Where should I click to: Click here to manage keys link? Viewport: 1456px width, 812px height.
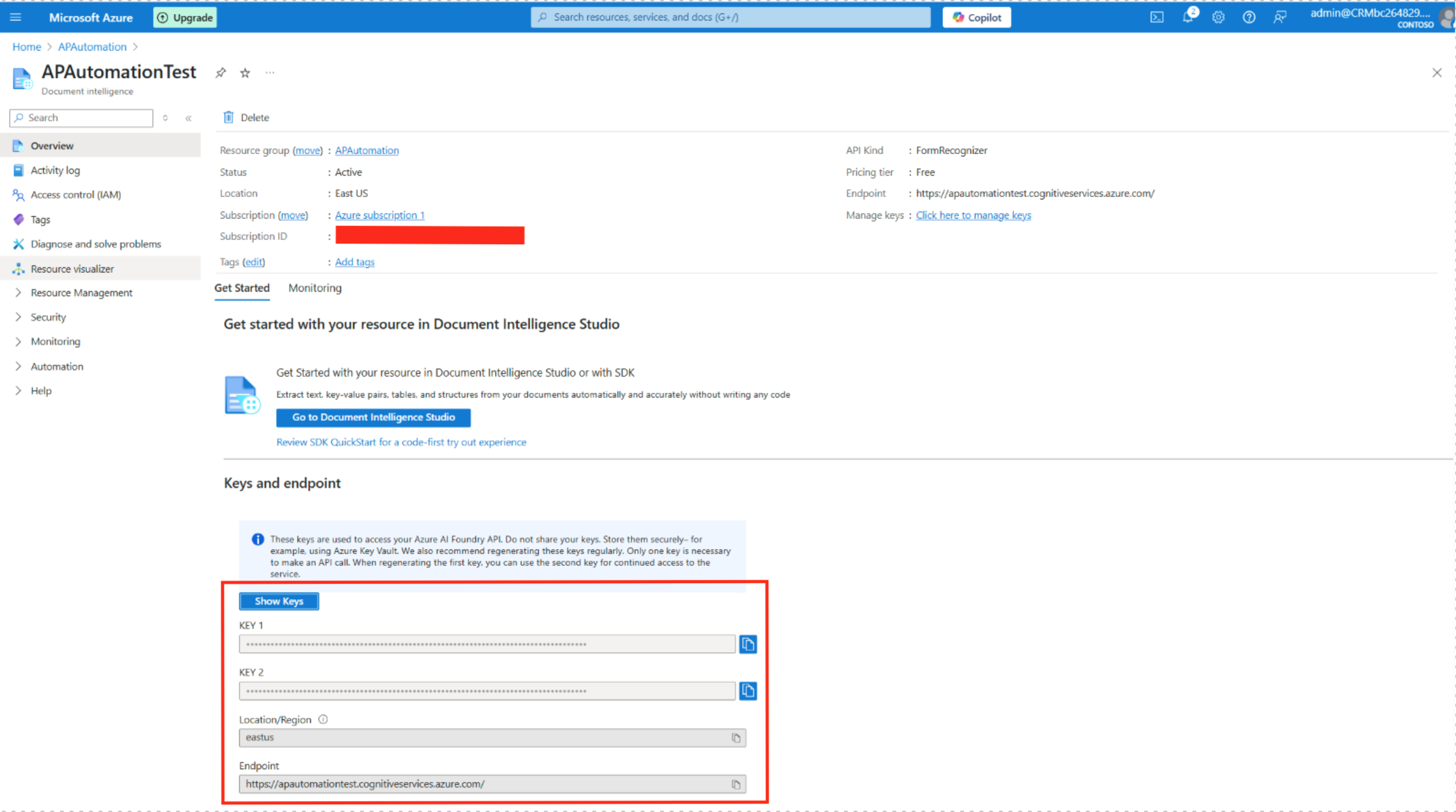click(x=973, y=215)
